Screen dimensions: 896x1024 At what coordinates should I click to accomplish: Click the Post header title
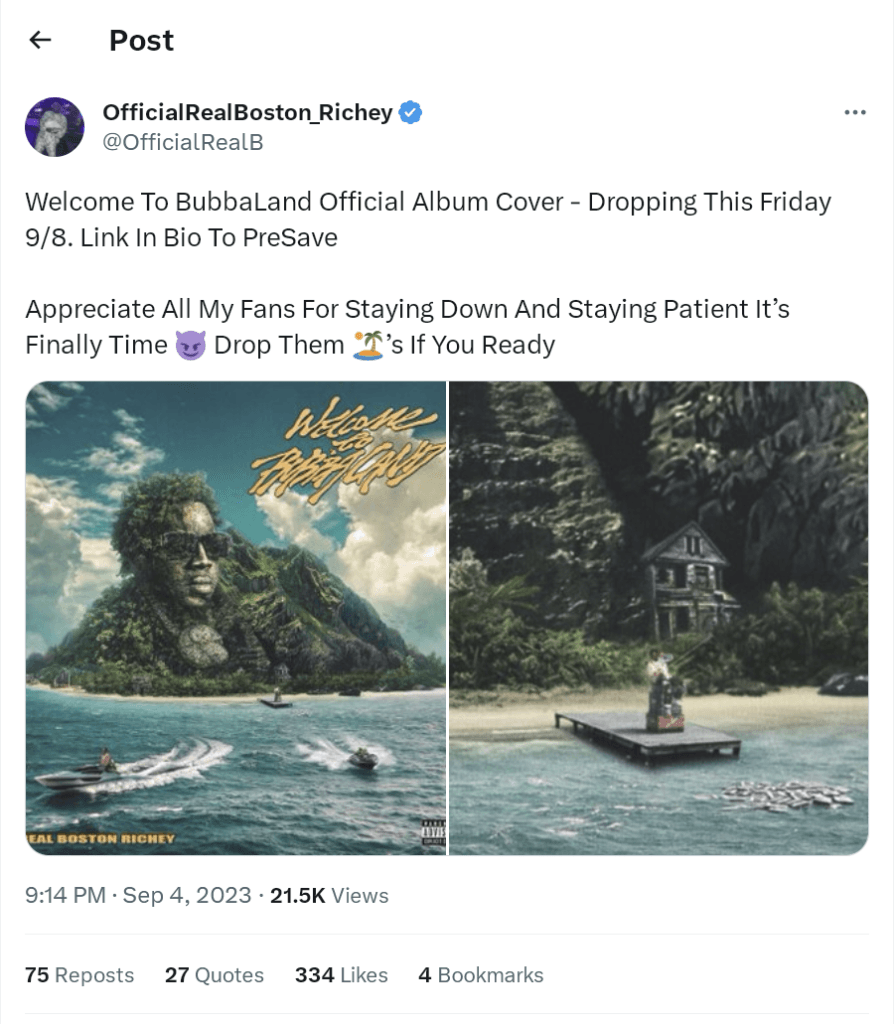pos(142,40)
